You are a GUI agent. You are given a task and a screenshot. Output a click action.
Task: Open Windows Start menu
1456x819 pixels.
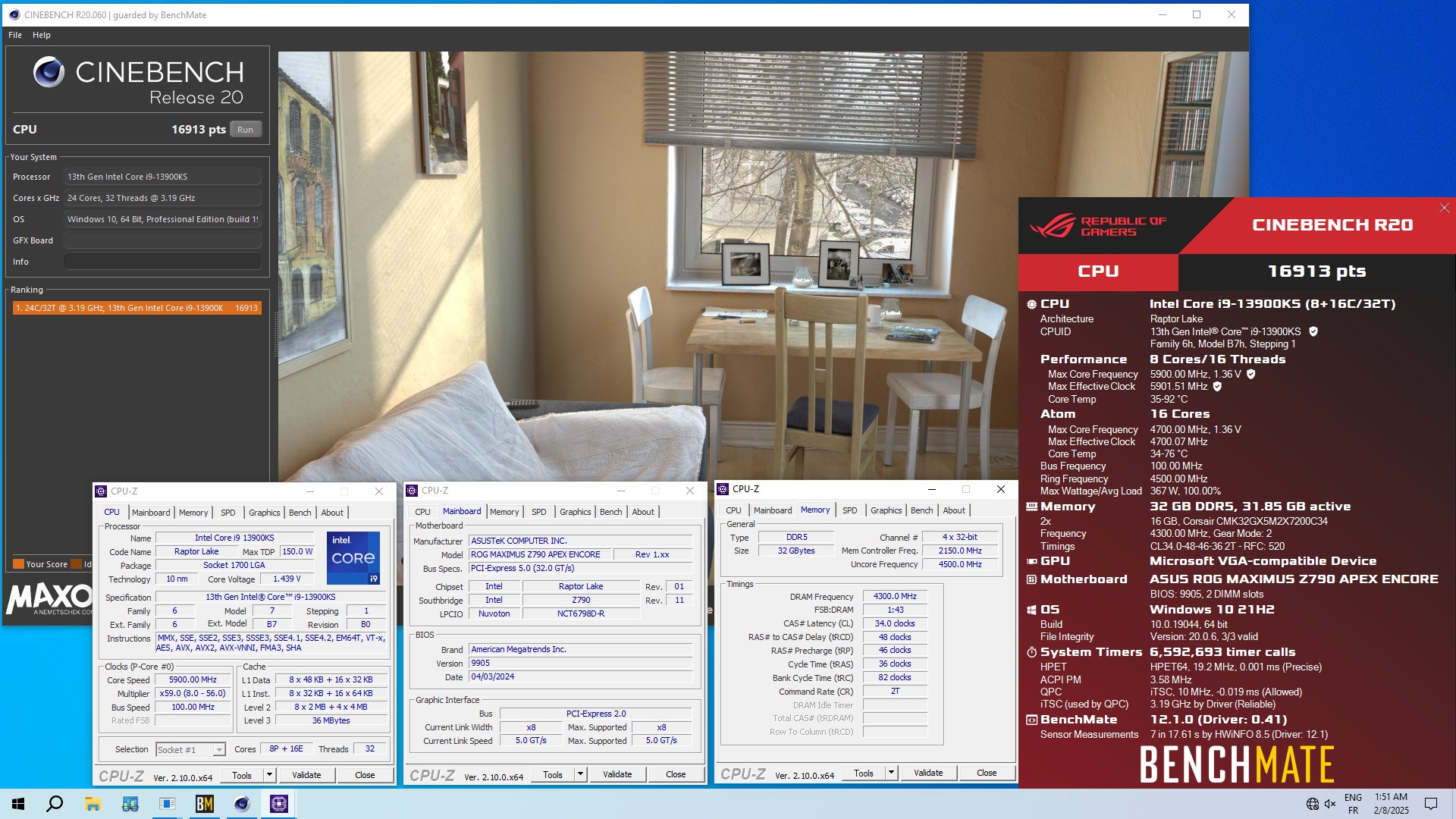(18, 804)
